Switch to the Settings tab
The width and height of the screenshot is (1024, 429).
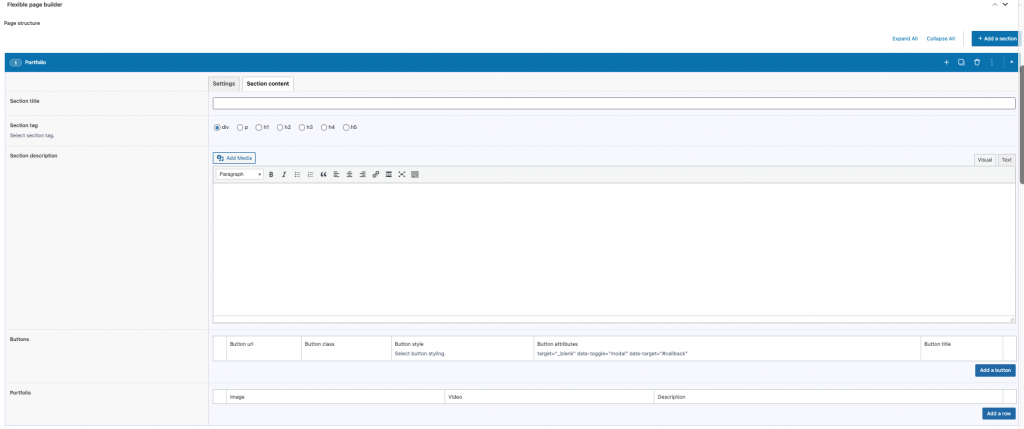tap(224, 84)
